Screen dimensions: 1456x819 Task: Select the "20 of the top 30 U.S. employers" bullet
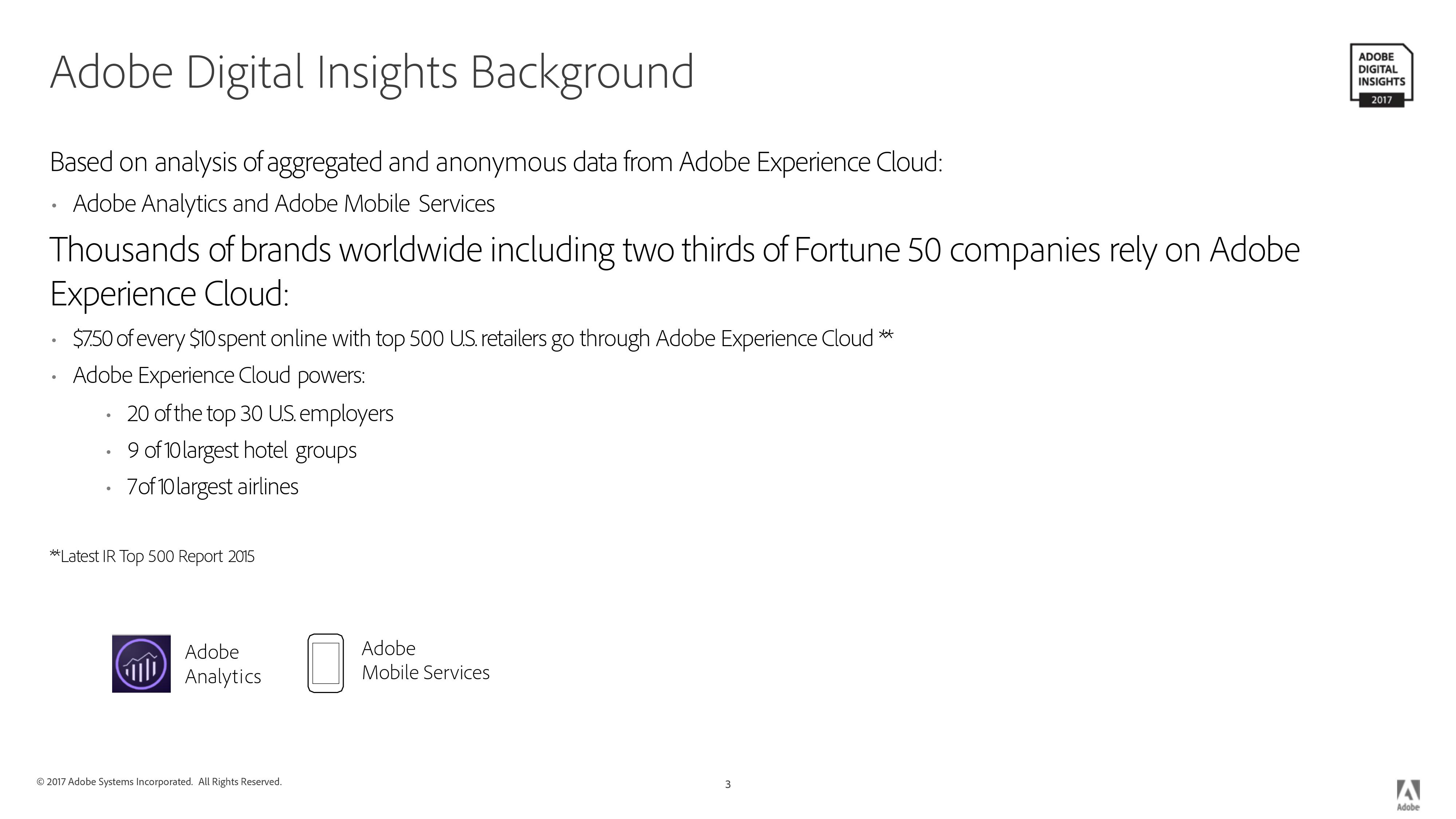tap(260, 414)
